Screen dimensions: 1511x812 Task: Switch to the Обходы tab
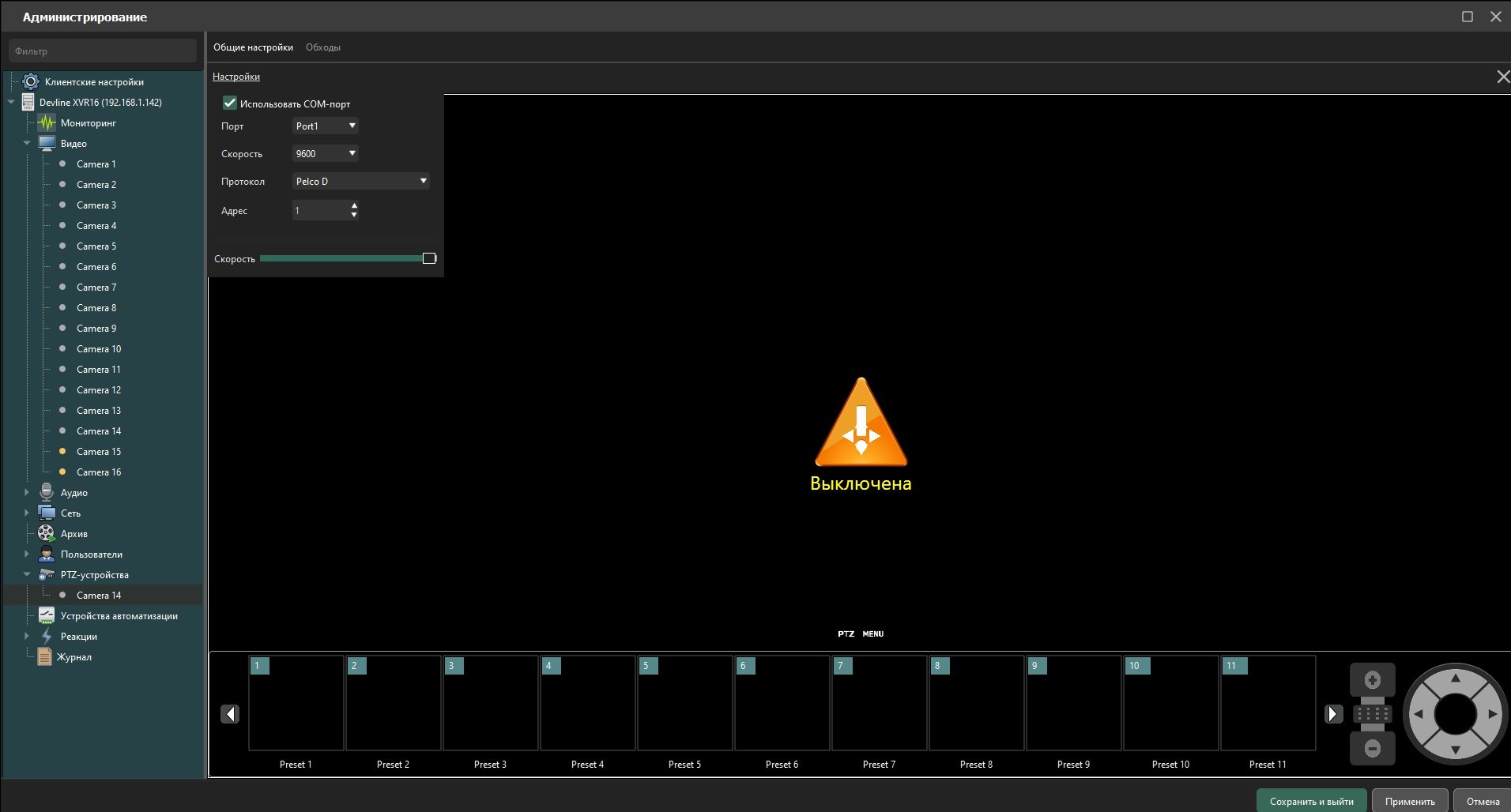322,47
